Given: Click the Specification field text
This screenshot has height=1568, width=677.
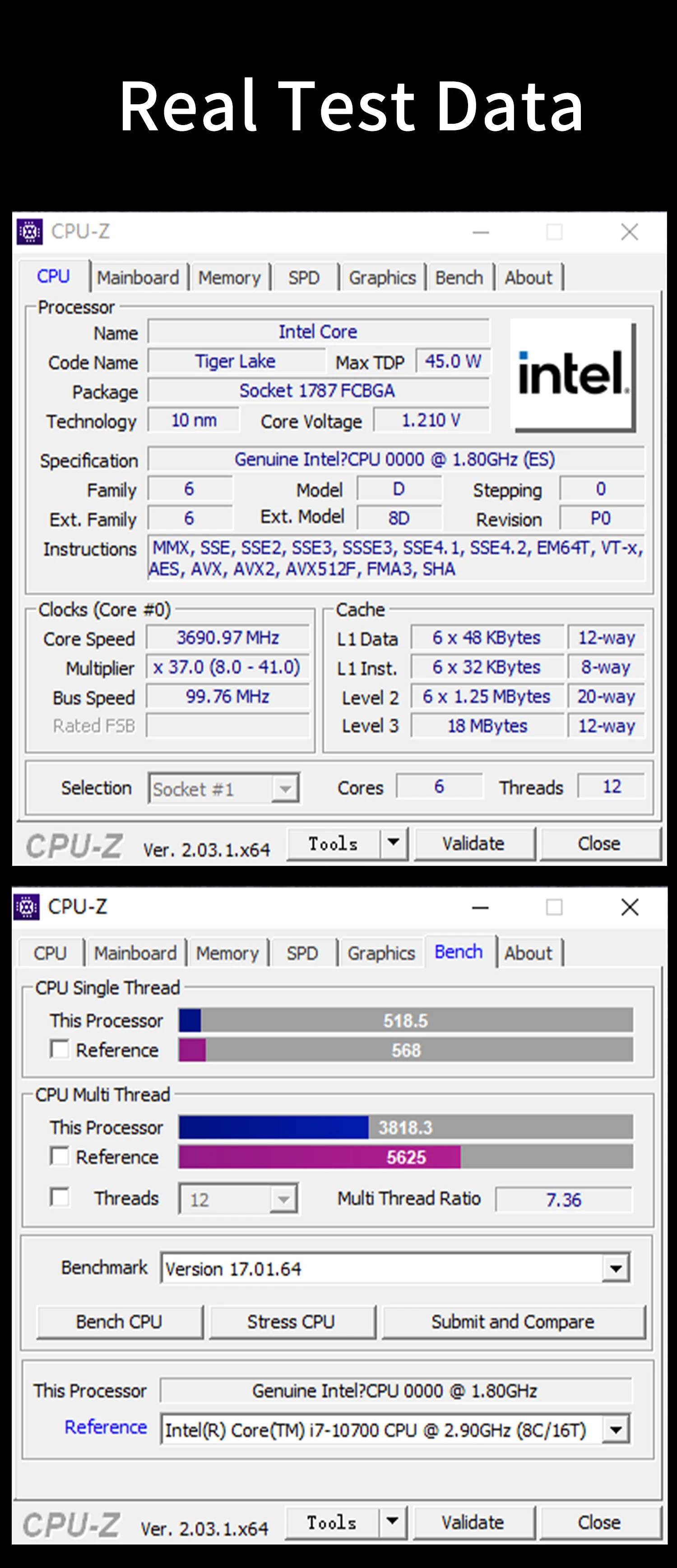Looking at the screenshot, I should pyautogui.click(x=395, y=459).
